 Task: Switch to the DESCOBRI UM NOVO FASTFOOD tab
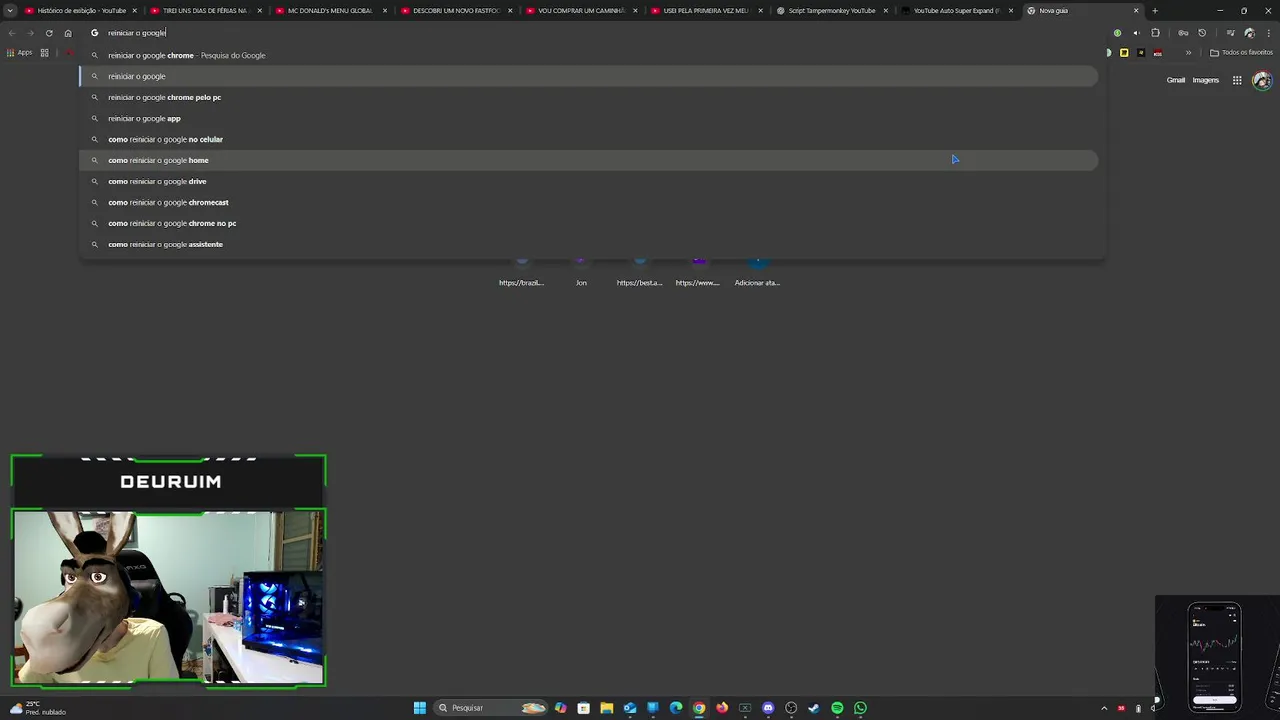[x=456, y=11]
